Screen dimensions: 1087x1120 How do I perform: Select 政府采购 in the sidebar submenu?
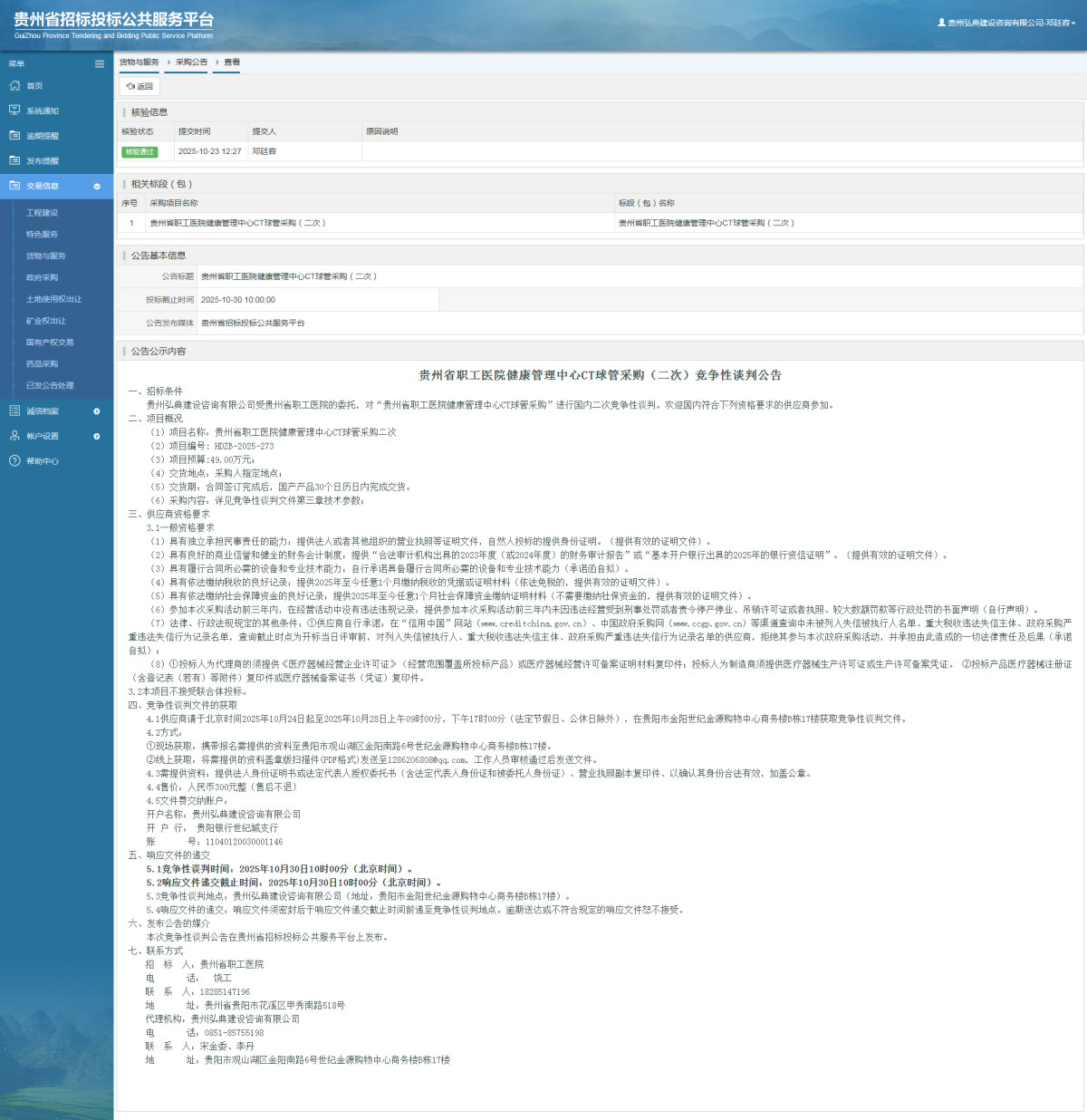[42, 277]
